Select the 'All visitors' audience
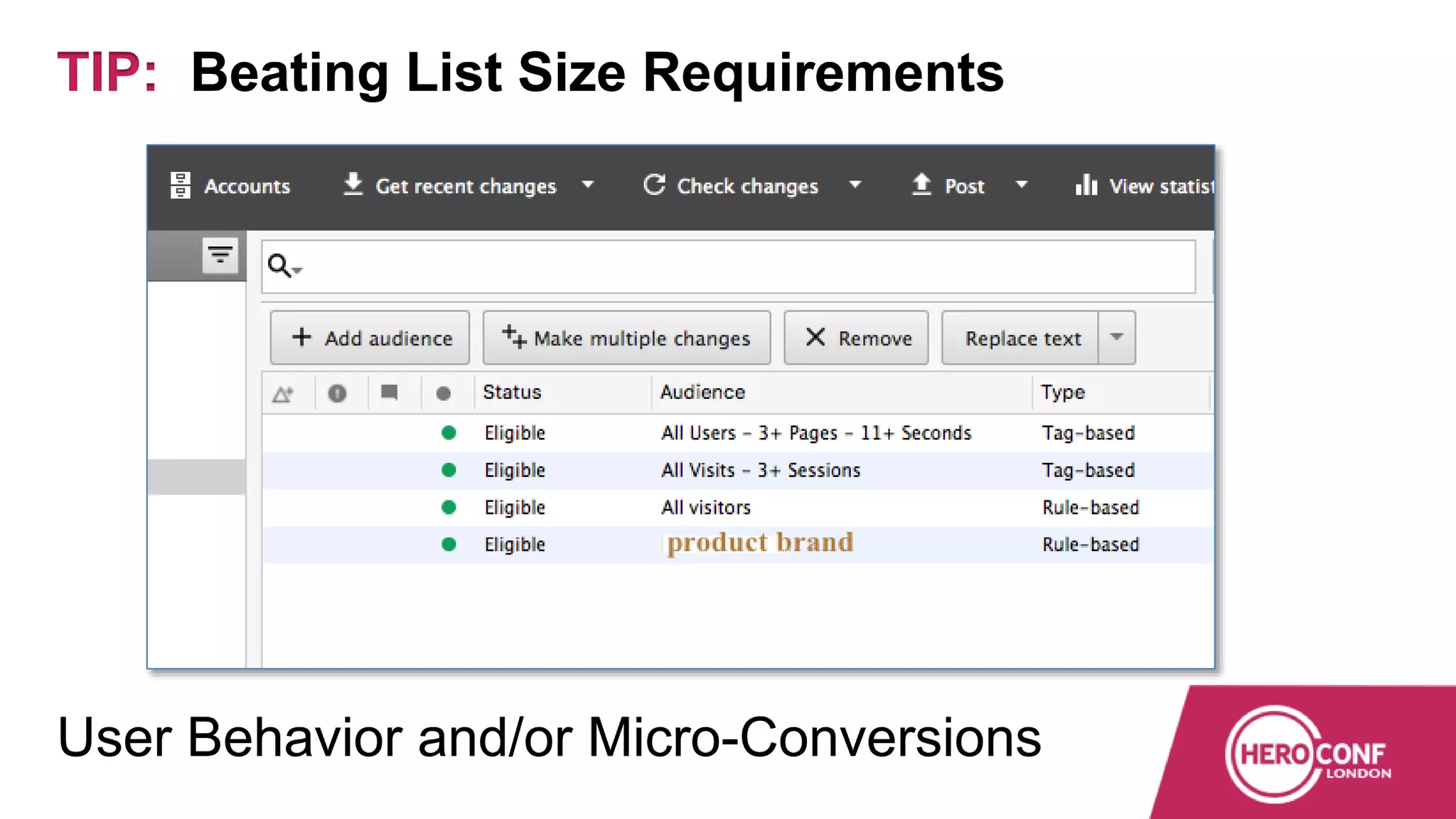Image resolution: width=1456 pixels, height=819 pixels. [x=706, y=507]
